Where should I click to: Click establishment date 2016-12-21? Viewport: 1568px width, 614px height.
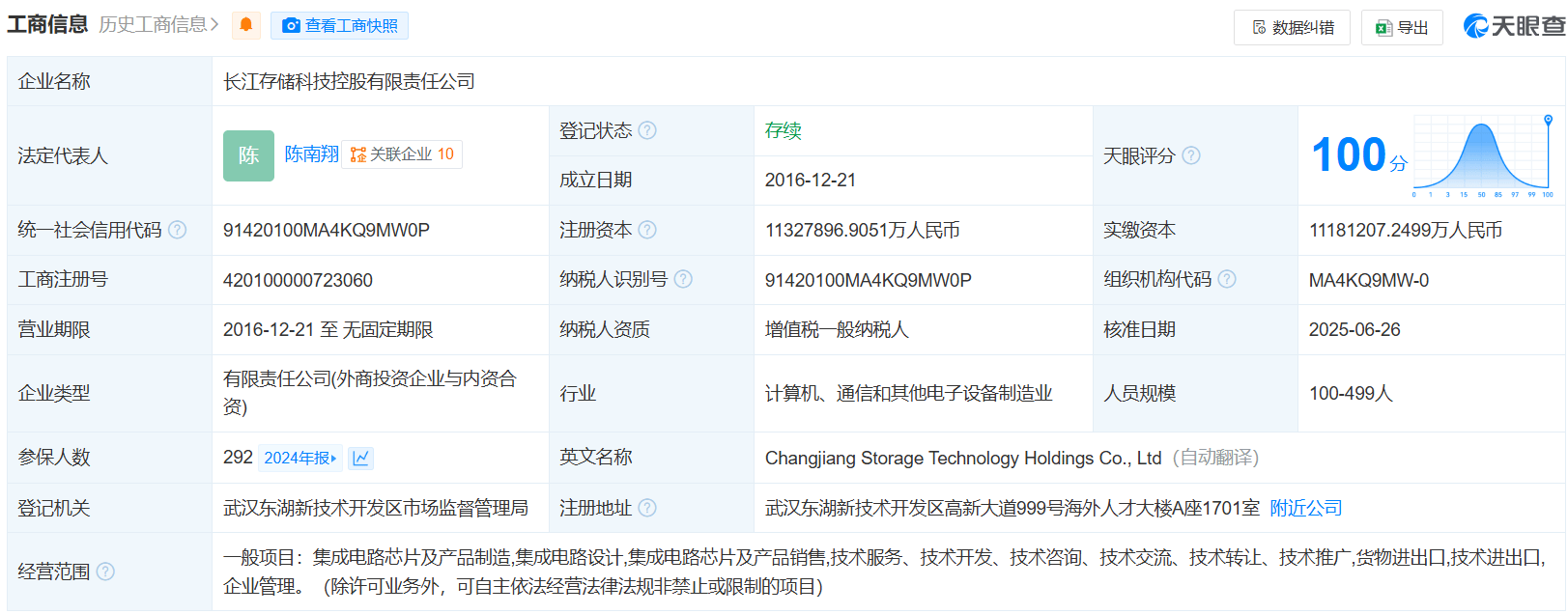811,181
